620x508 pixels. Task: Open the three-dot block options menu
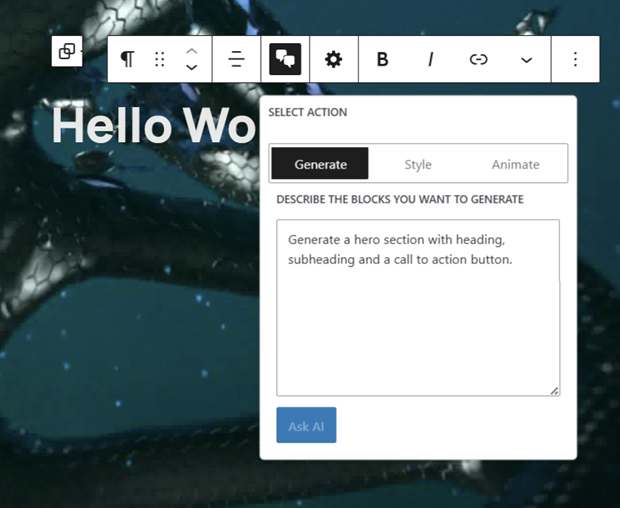575,60
